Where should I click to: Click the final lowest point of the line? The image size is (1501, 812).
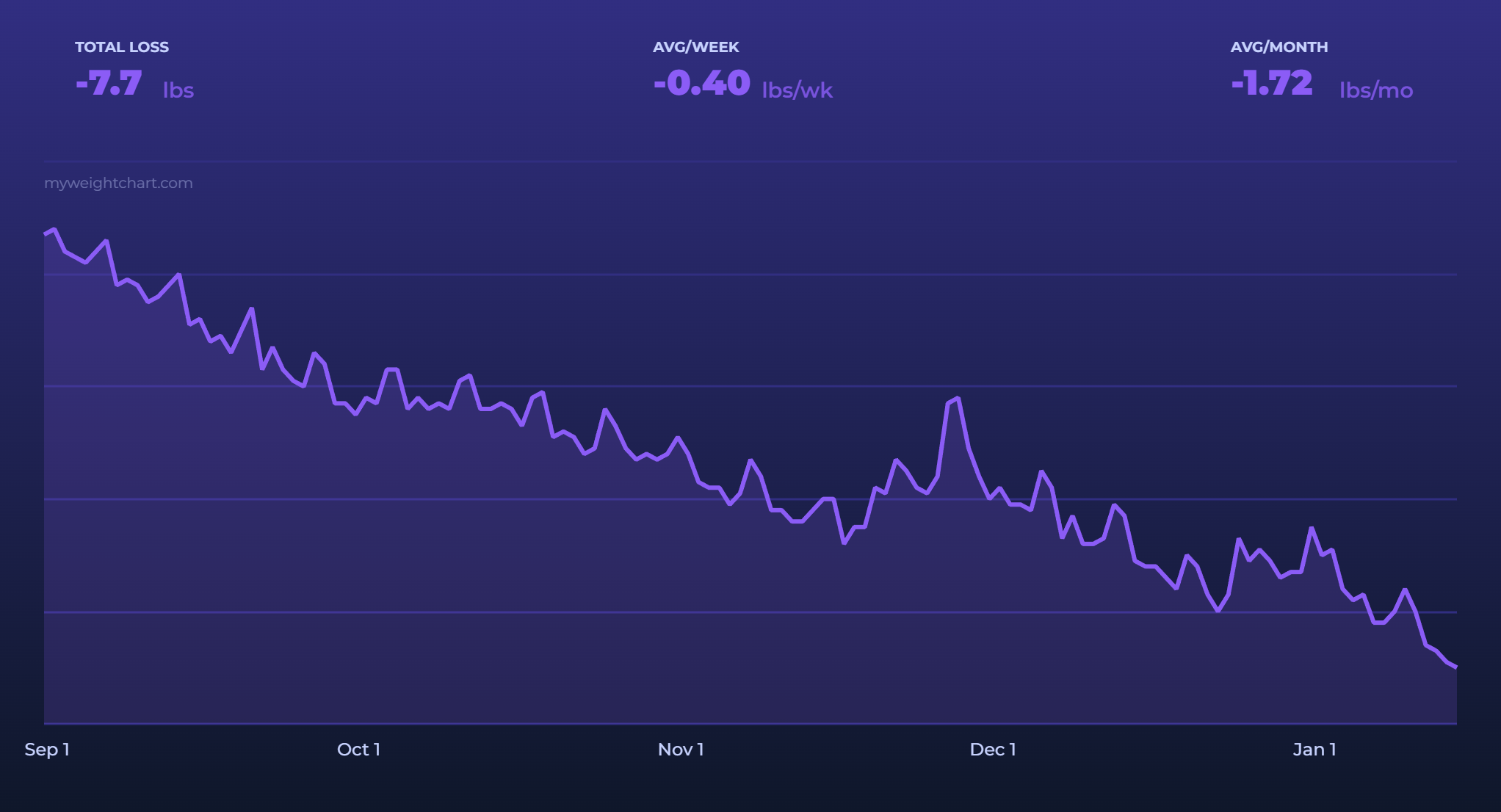coord(1455,667)
